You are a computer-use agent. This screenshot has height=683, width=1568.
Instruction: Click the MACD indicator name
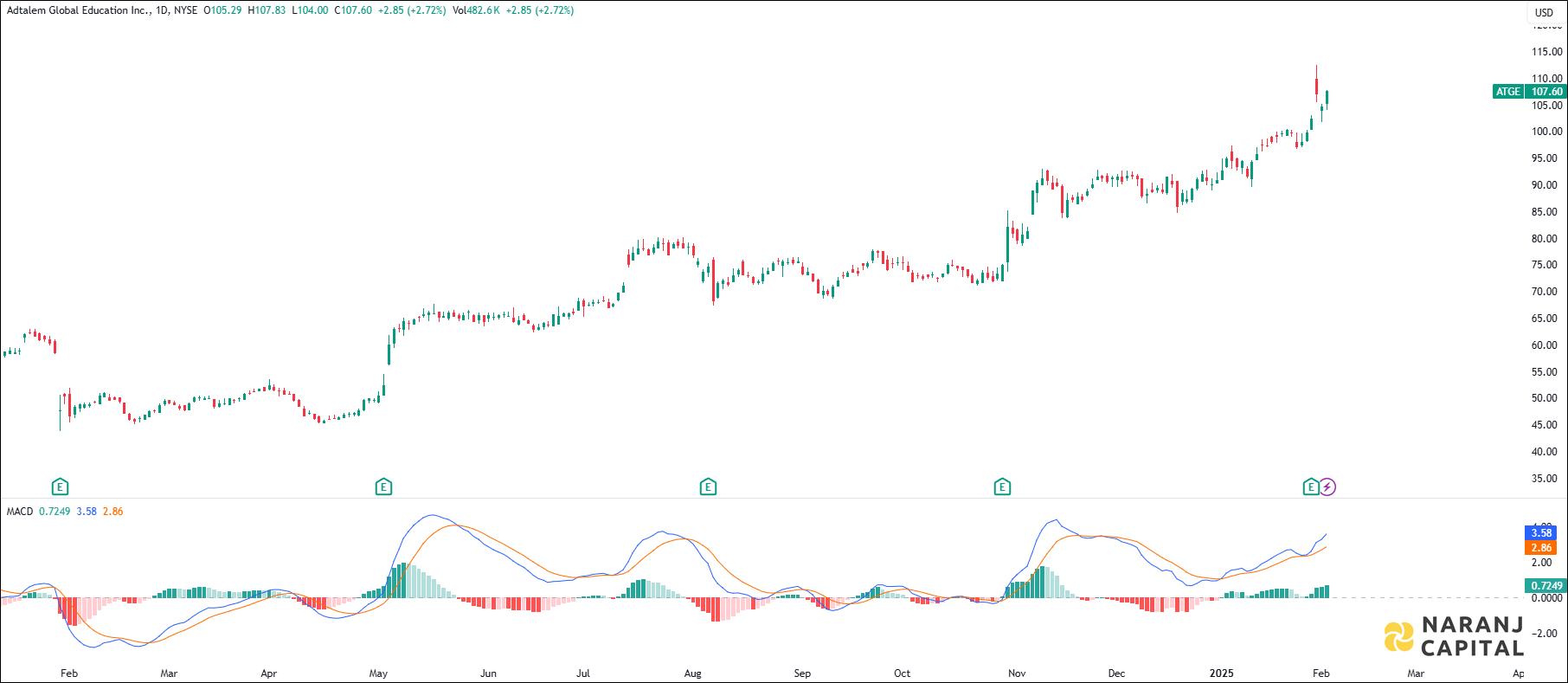[x=20, y=512]
